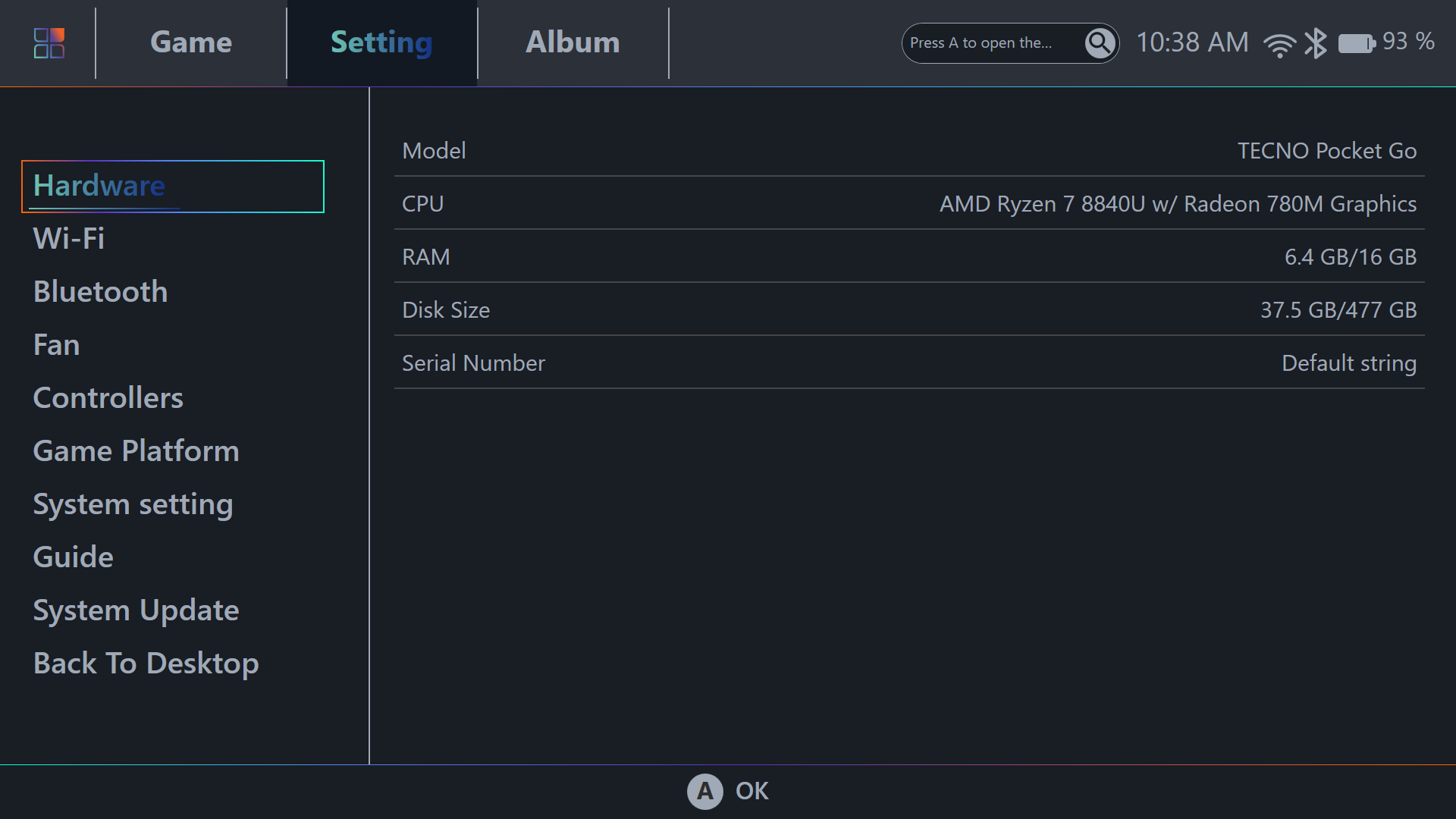Open the Album tab

point(573,42)
